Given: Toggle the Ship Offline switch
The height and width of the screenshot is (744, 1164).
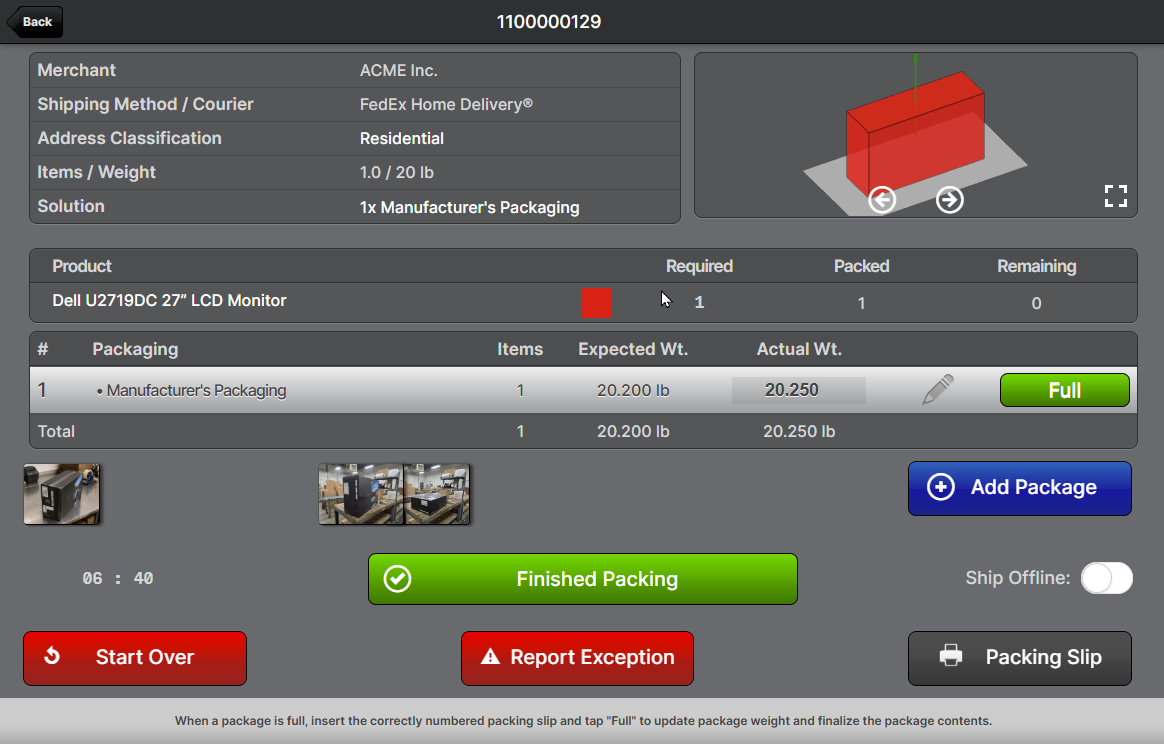Looking at the screenshot, I should [x=1106, y=578].
